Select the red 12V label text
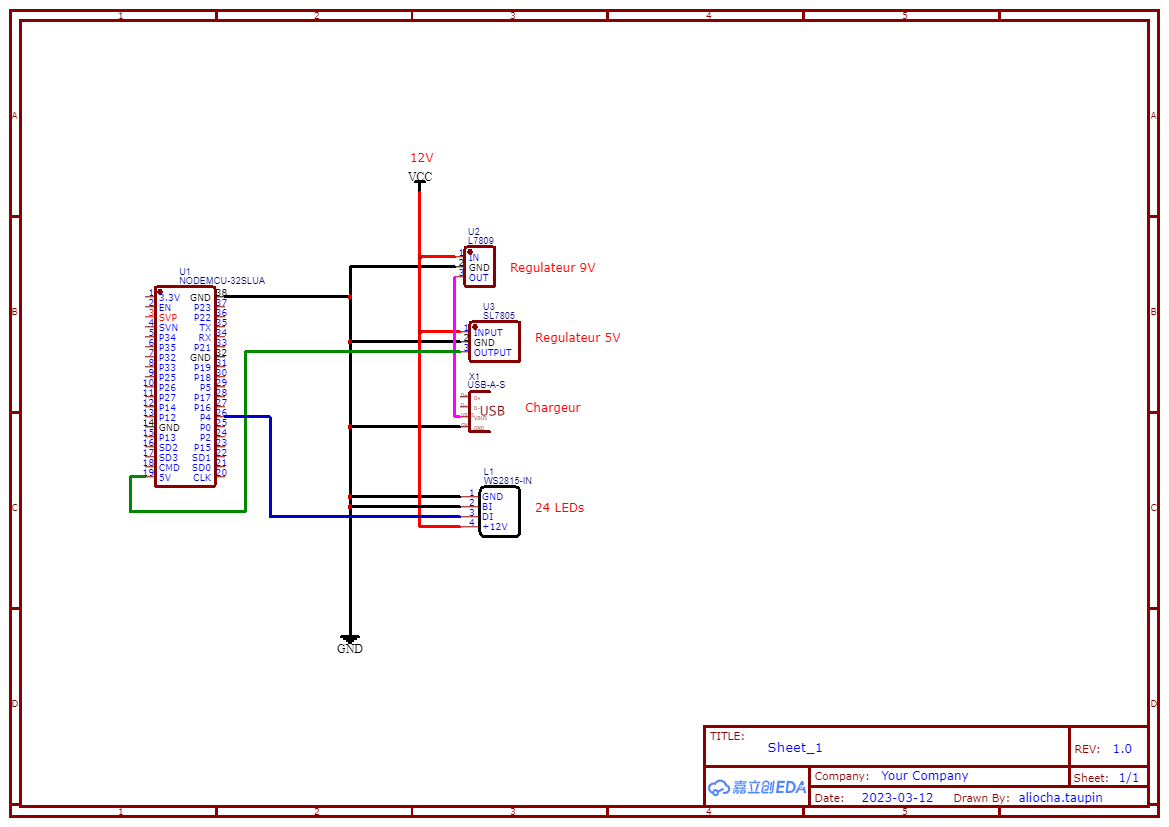Viewport: 1169px width, 827px height. pyautogui.click(x=421, y=157)
